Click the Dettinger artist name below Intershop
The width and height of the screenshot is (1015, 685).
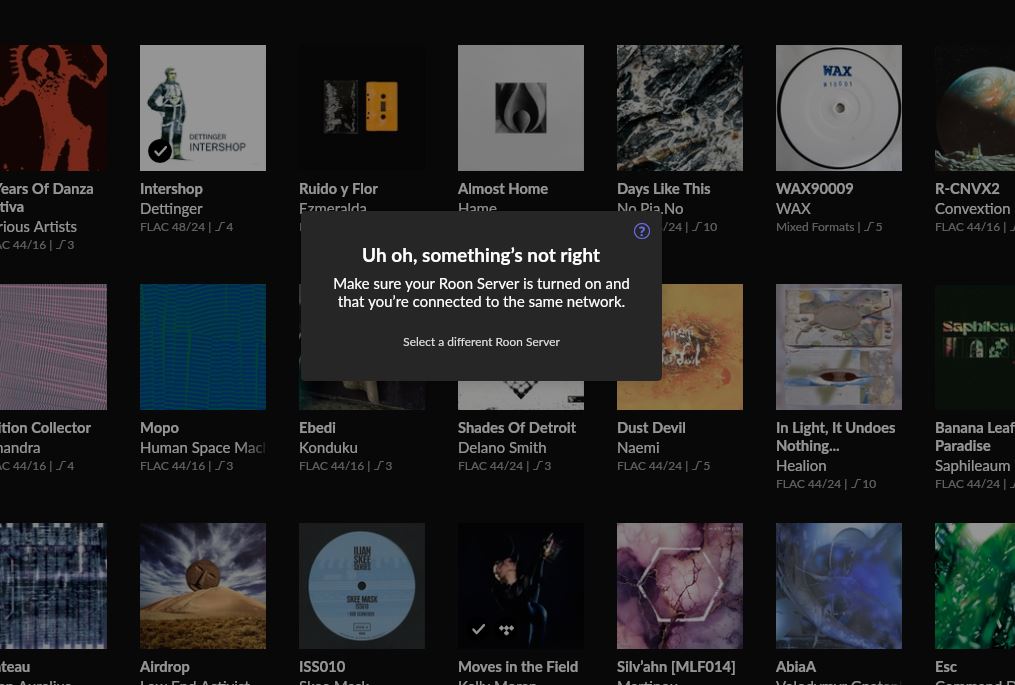click(172, 208)
